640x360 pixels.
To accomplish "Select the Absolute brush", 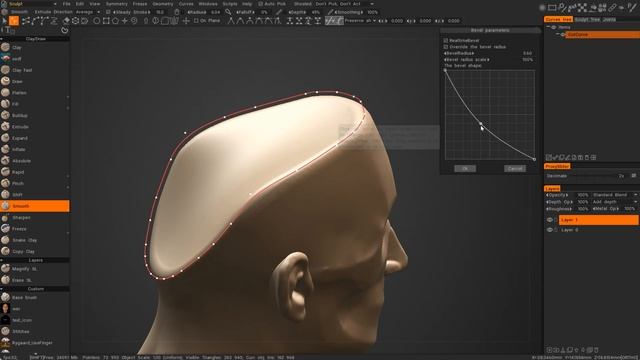I will (x=35, y=161).
